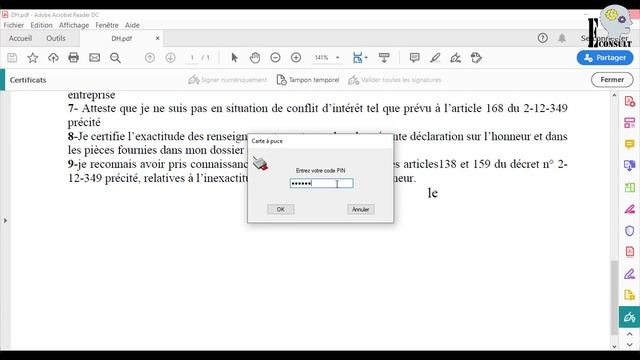Viewport: 640px width, 360px height.
Task: Select the highlighter pen tool
Action: pyautogui.click(x=435, y=58)
